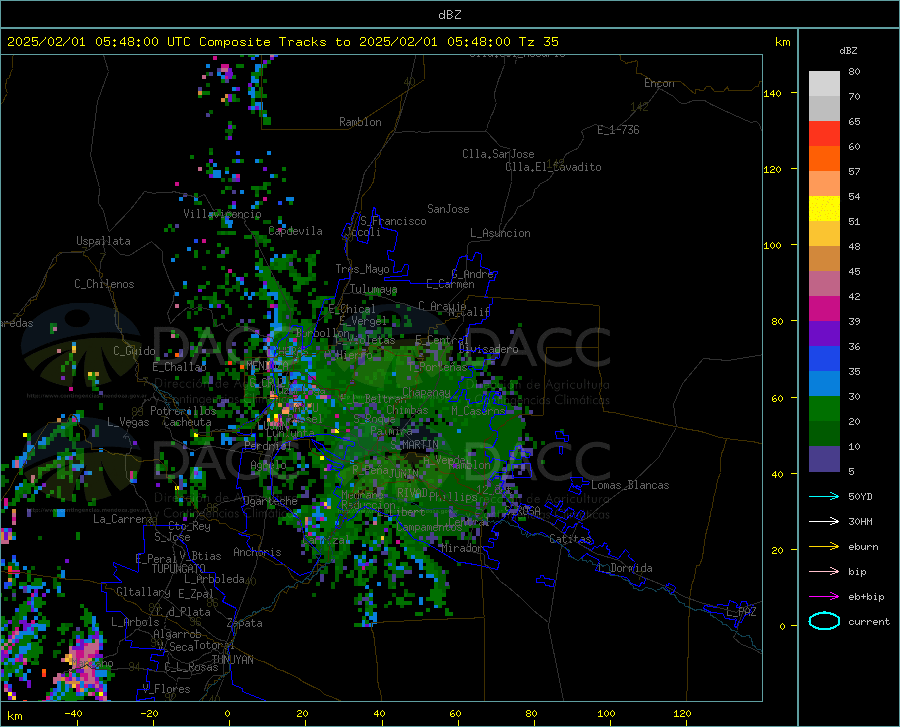Click the Gltallary place label
900x727 pixels.
click(143, 592)
